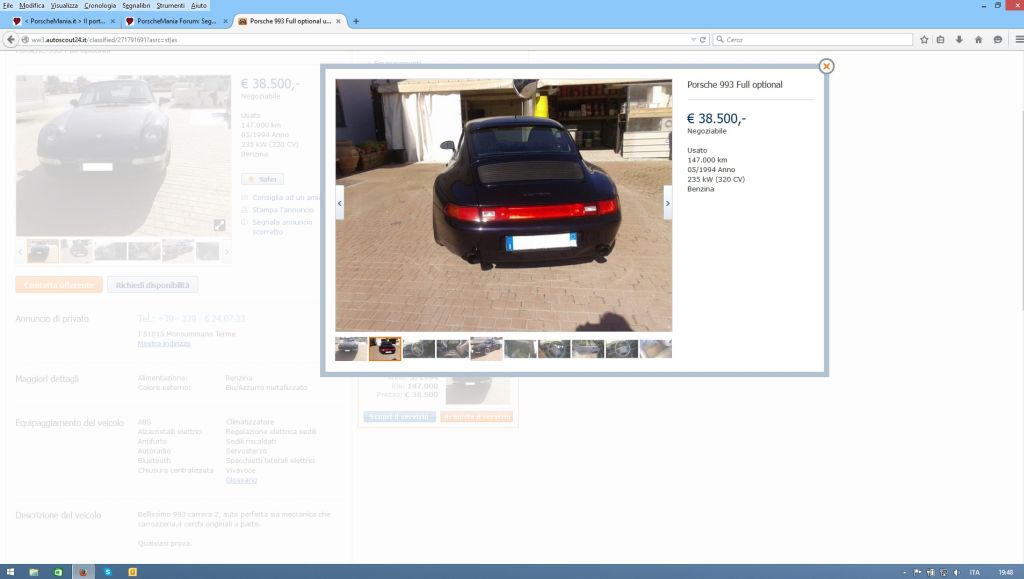Open the Firefox hamburger menu
1024x579 pixels.
[1019, 40]
